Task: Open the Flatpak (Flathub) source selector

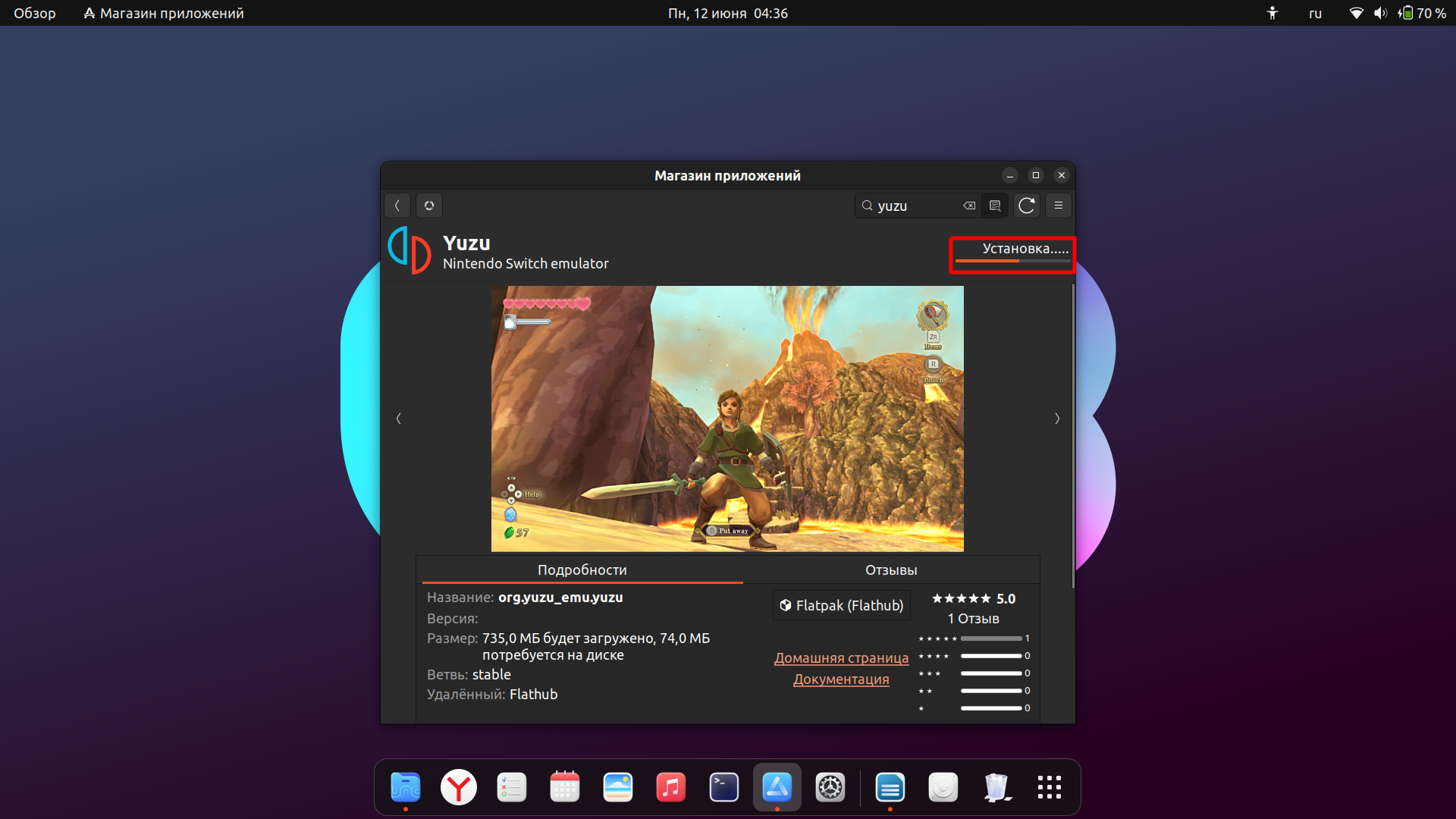Action: coord(842,605)
